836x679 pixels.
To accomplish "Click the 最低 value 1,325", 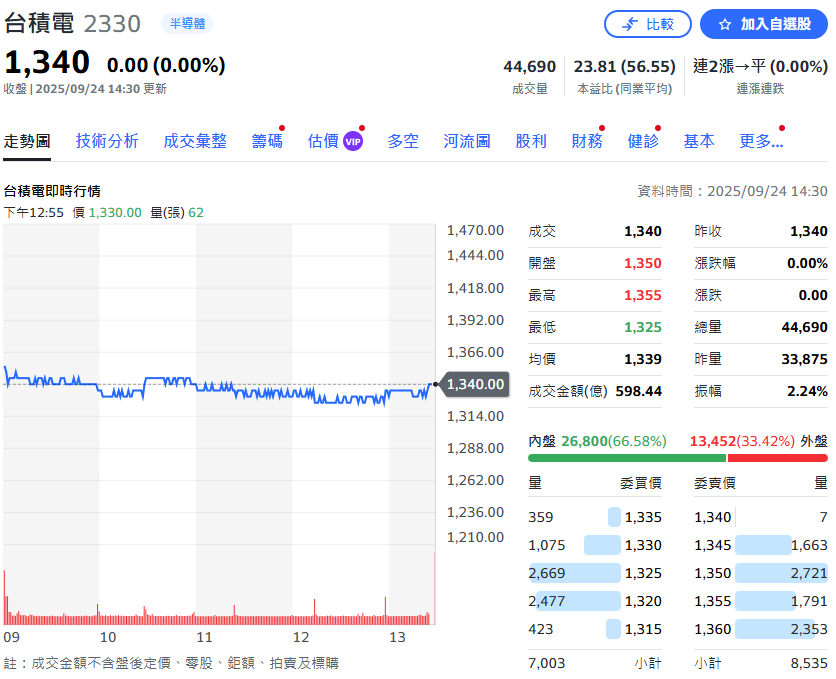I will 642,327.
